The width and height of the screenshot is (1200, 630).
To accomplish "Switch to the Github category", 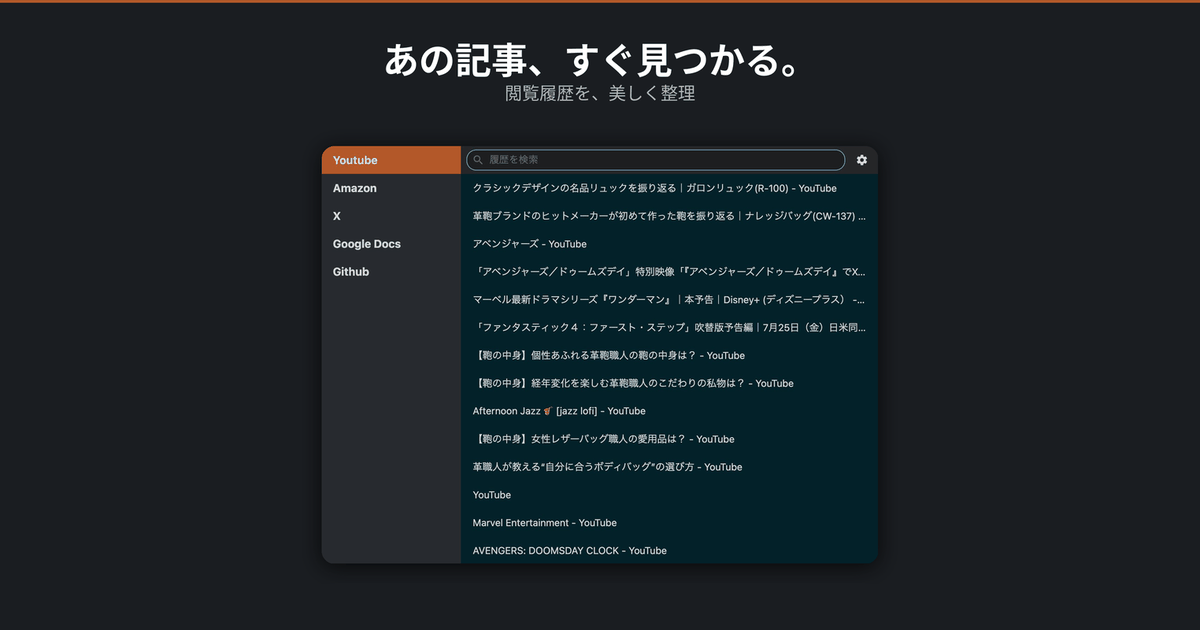I will point(391,272).
